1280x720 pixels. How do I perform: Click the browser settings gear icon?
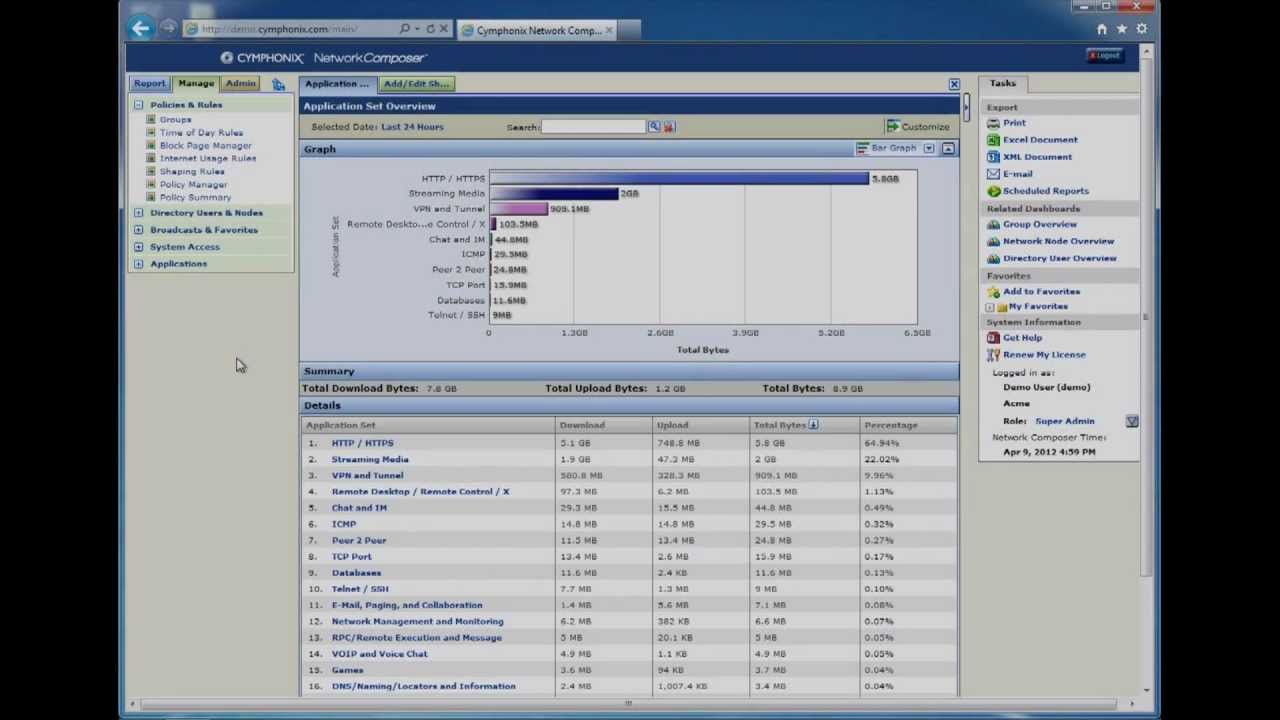click(1142, 30)
